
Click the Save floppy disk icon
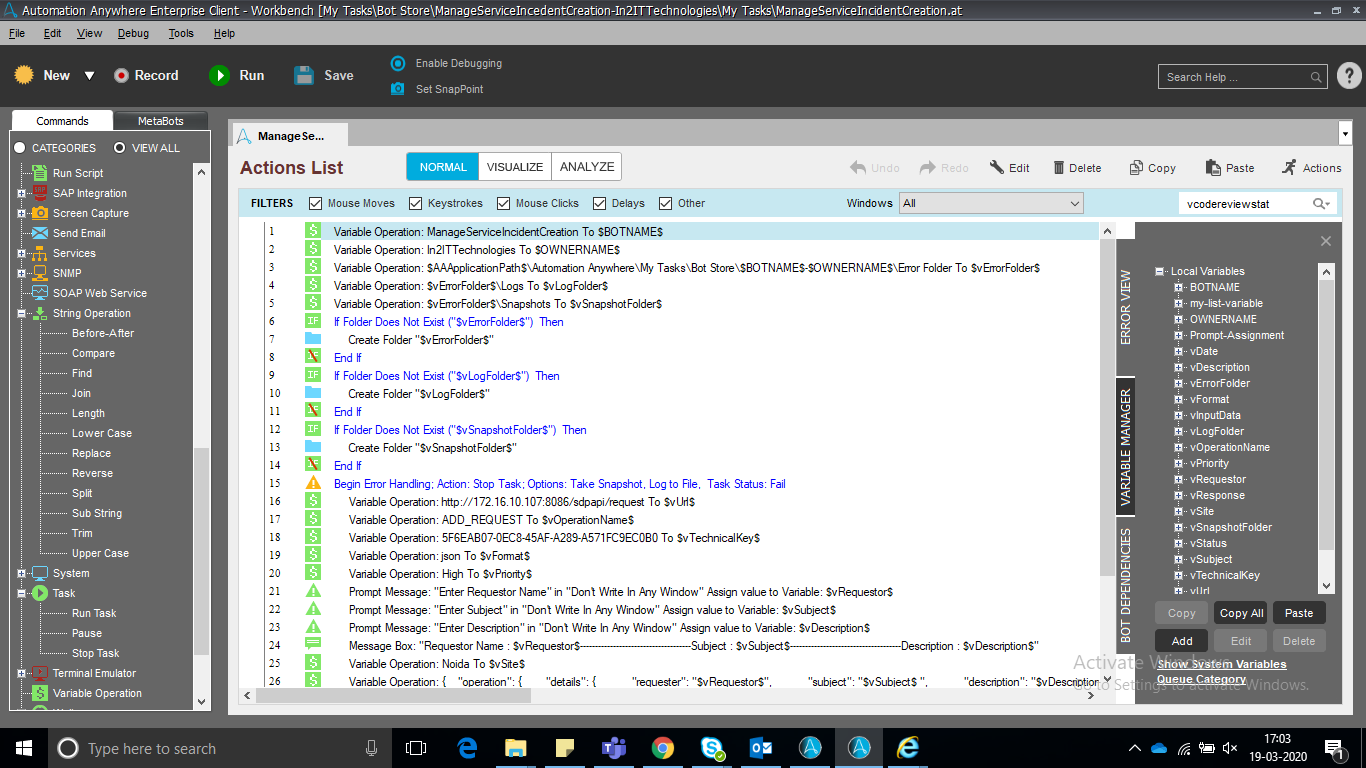(x=304, y=75)
